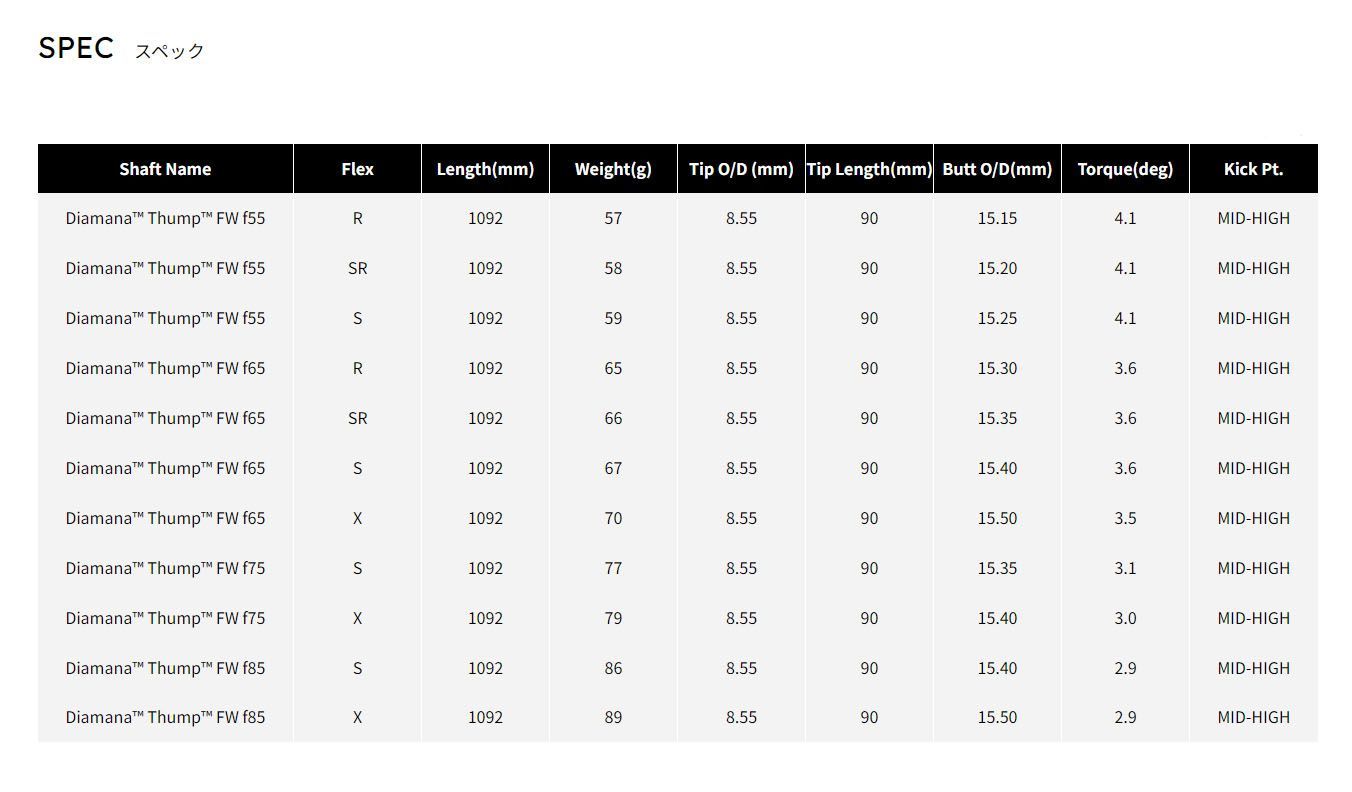Select weight value 57
Image resolution: width=1352 pixels, height=792 pixels.
click(x=613, y=218)
